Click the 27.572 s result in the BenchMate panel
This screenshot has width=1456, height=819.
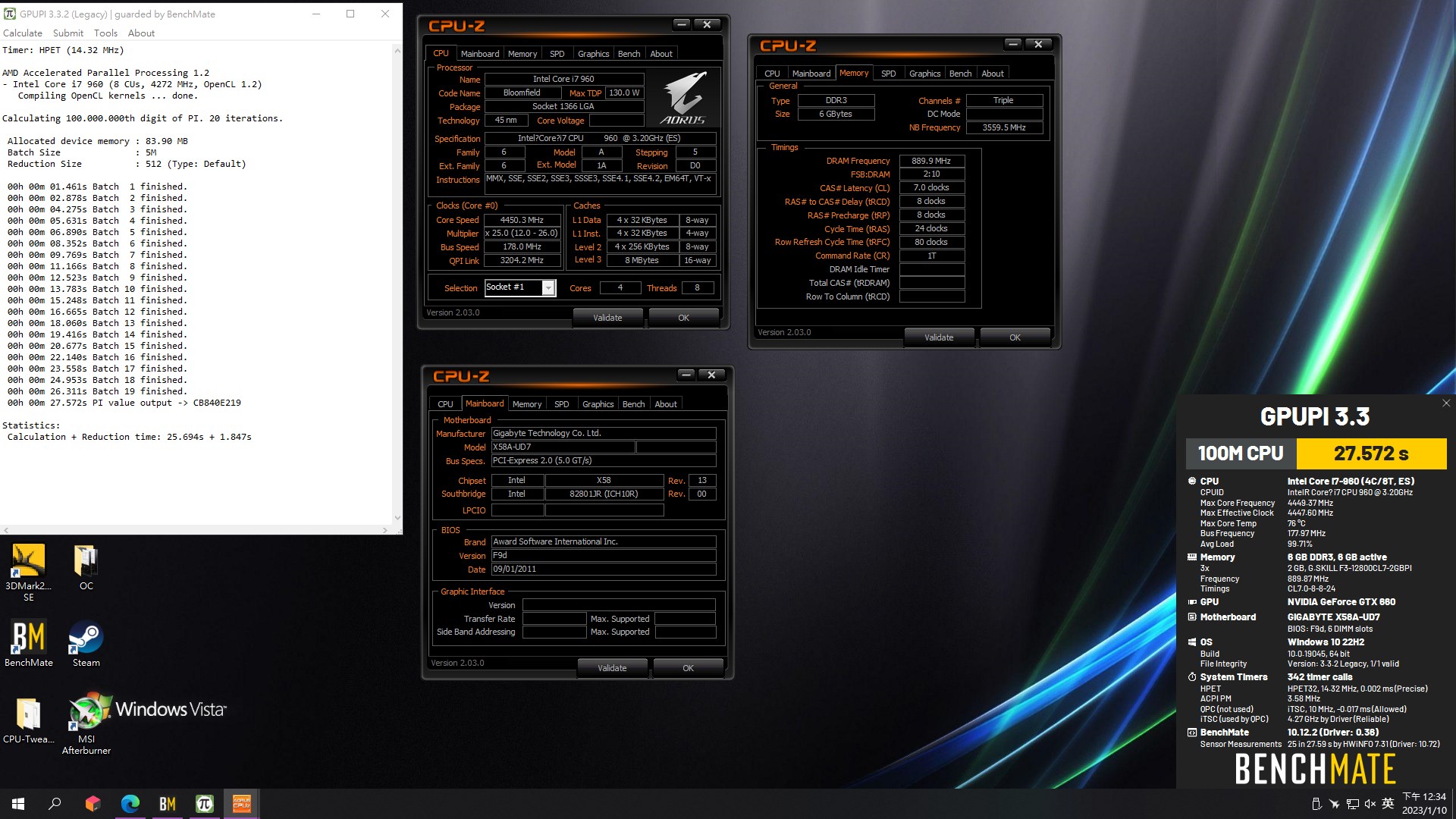coord(1371,454)
